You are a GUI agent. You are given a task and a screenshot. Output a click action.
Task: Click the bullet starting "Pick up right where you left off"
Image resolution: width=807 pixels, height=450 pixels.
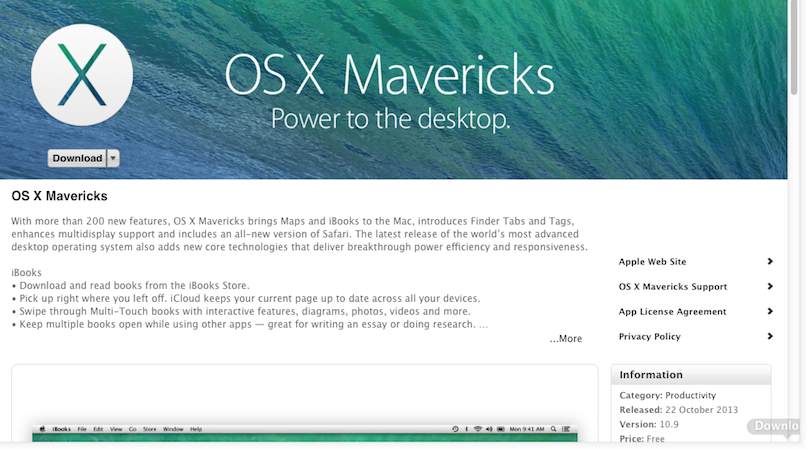(245, 298)
